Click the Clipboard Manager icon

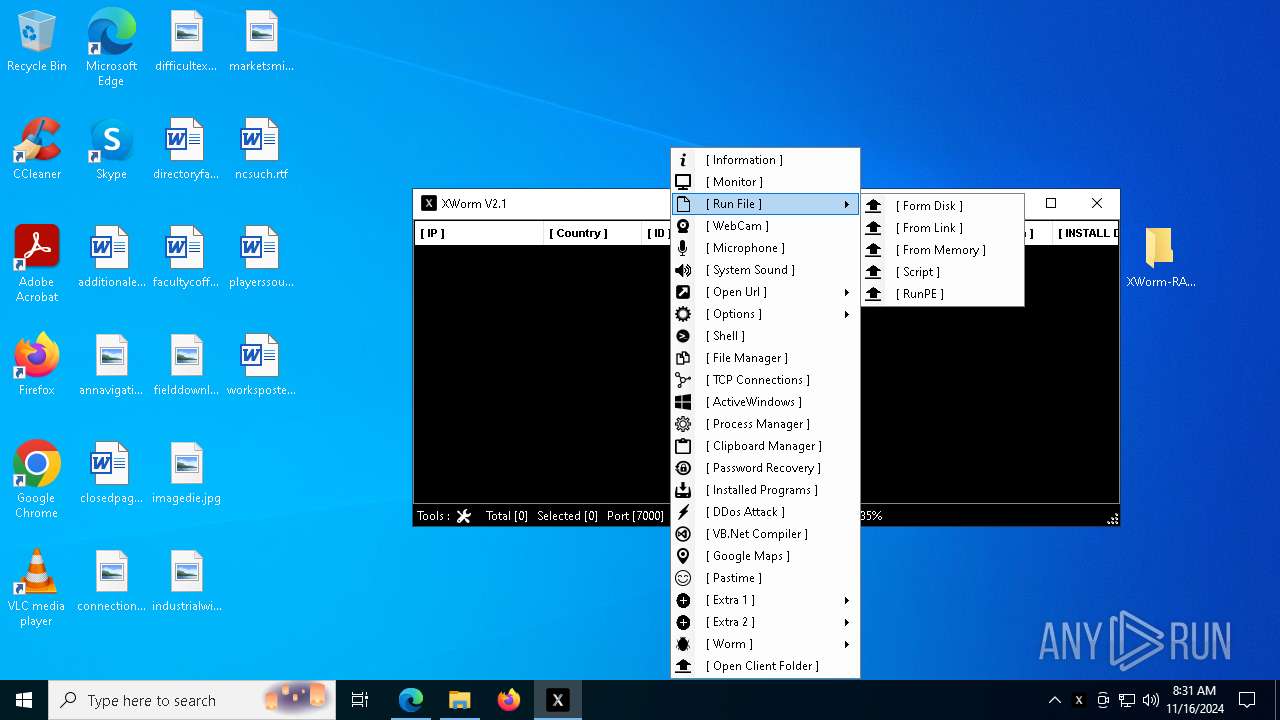[683, 446]
